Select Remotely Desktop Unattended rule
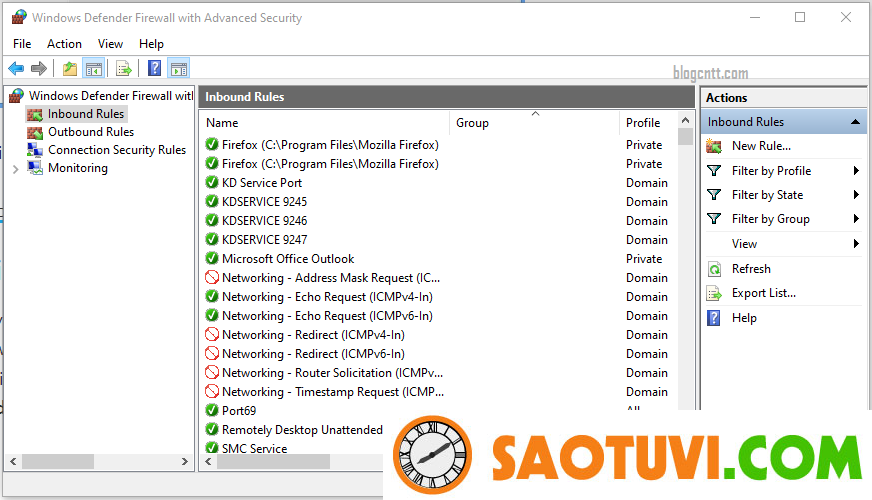The image size is (872, 500). click(302, 430)
